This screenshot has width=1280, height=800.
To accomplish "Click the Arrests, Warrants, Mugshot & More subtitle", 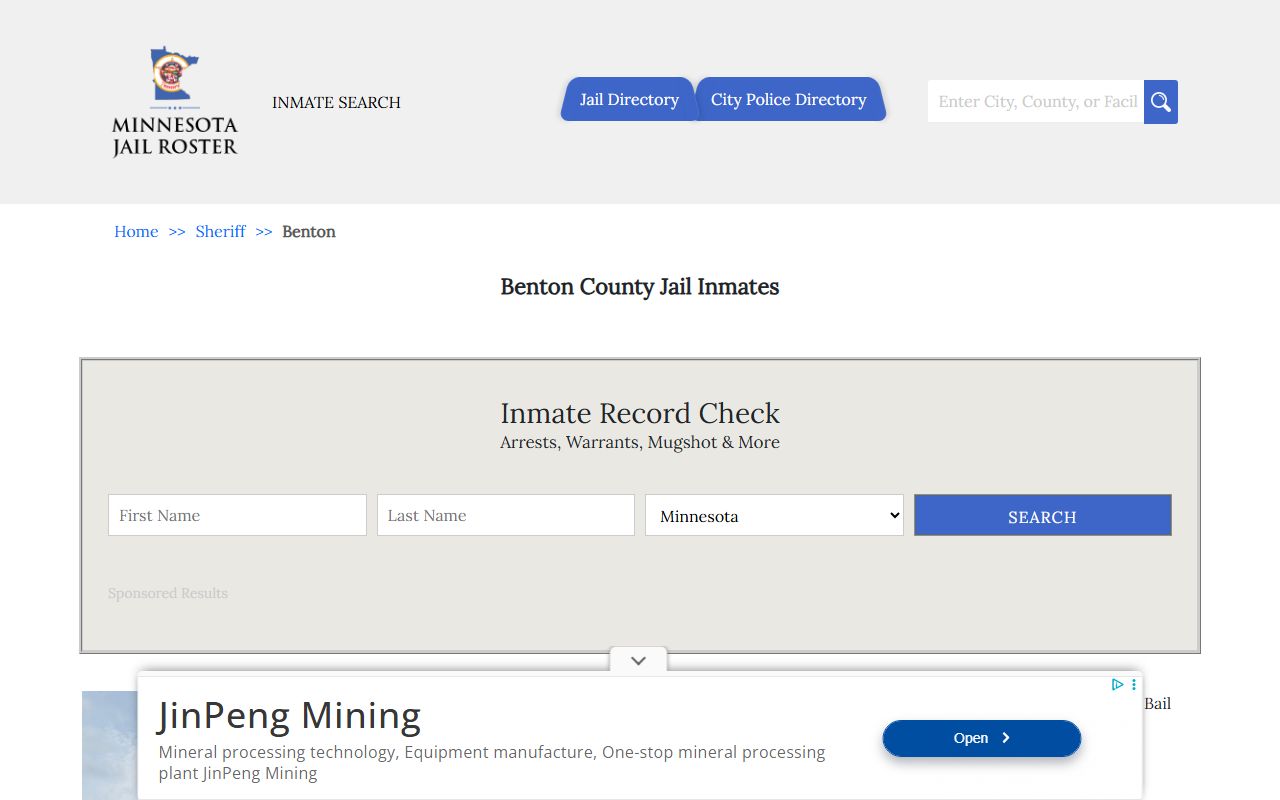I will [x=640, y=442].
